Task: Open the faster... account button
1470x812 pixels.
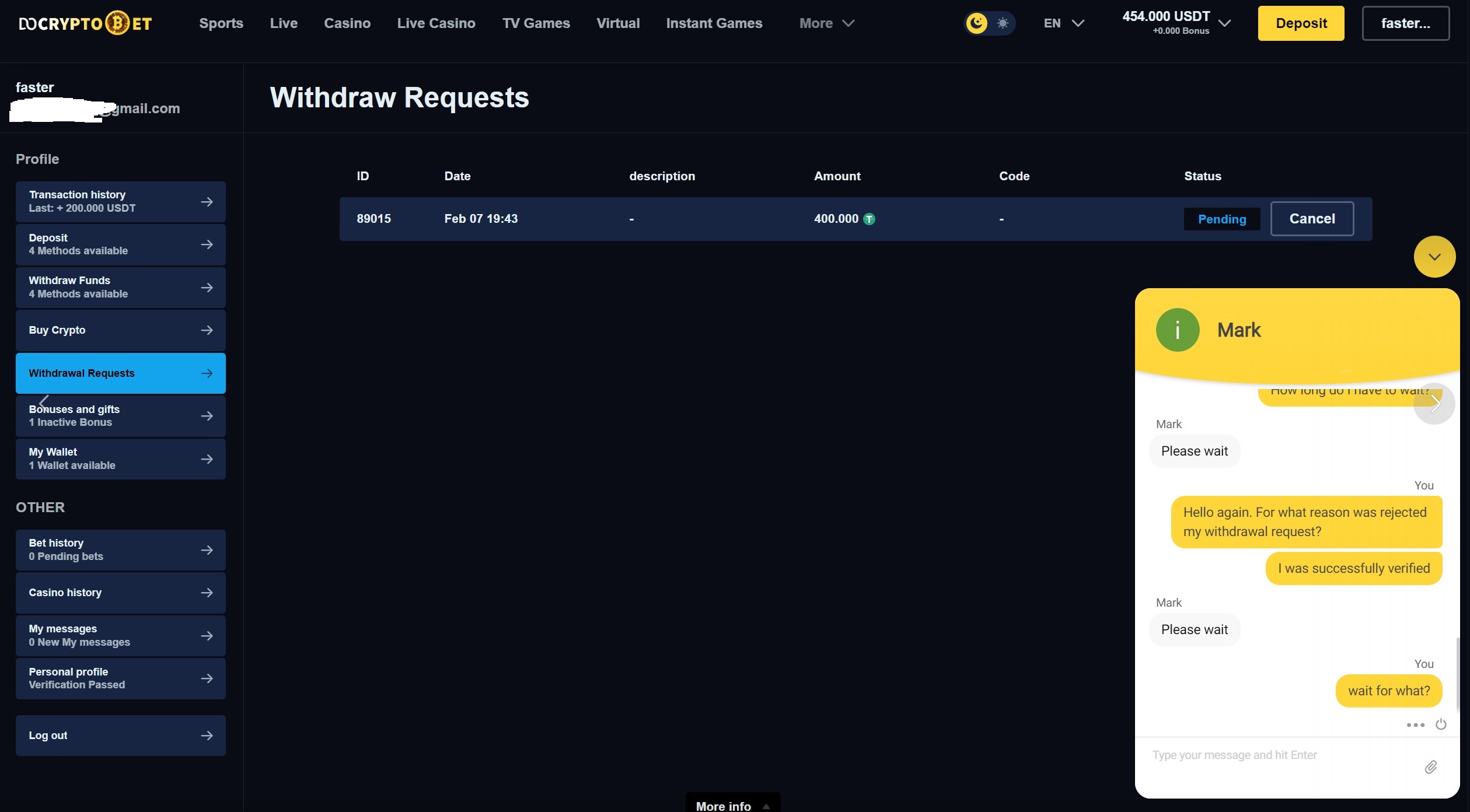Action: (1405, 23)
